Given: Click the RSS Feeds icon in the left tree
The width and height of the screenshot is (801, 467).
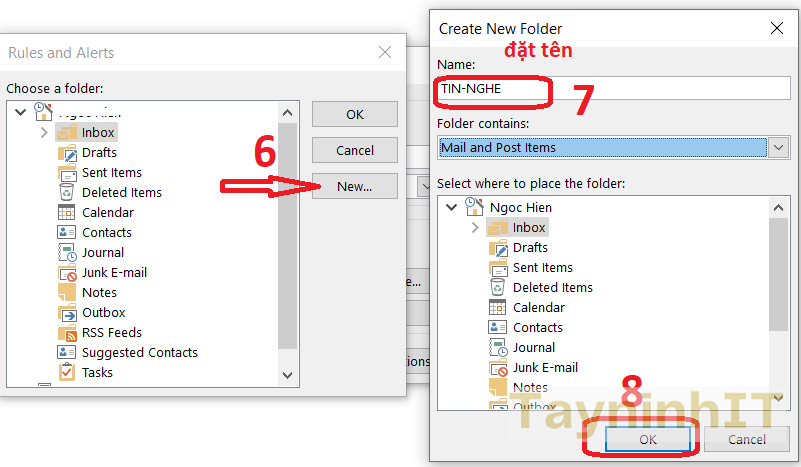Looking at the screenshot, I should (x=67, y=333).
